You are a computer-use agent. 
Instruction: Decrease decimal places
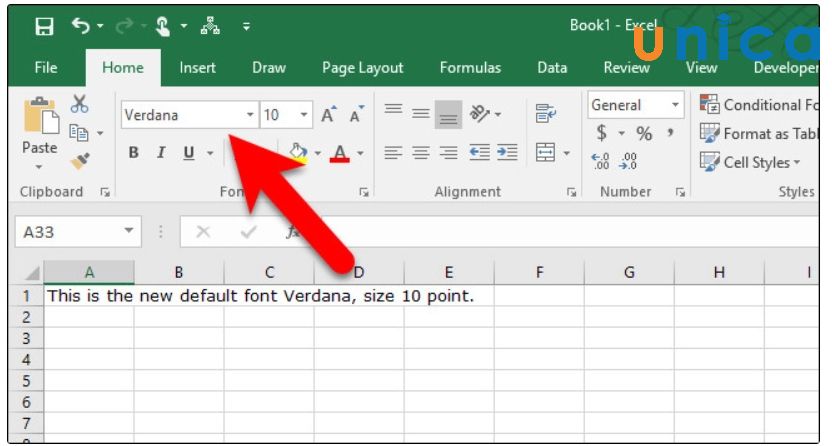628,161
